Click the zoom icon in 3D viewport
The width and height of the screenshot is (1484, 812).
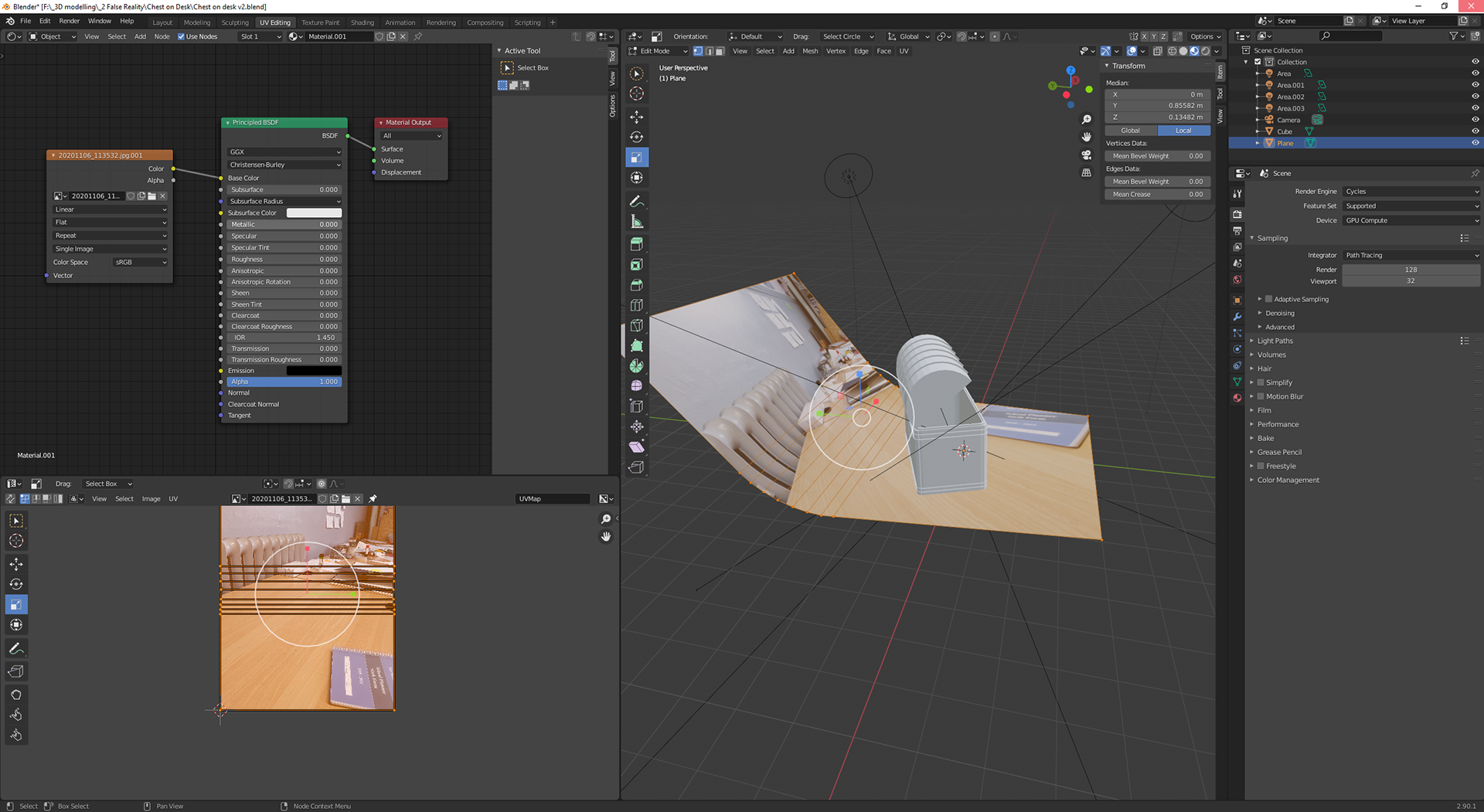[x=1086, y=119]
